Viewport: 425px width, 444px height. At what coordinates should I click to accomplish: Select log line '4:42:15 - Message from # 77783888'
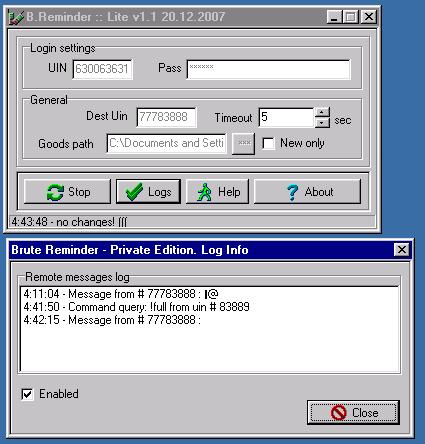[112, 320]
